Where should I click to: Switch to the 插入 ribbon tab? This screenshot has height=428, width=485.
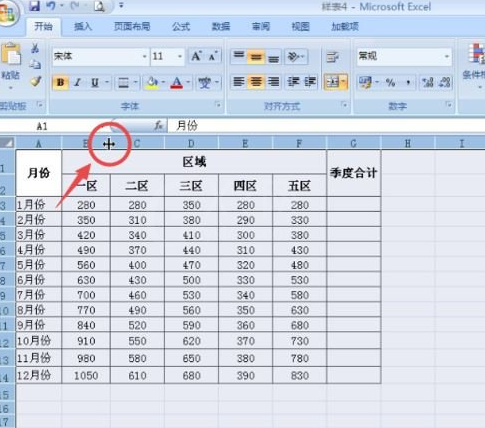[x=83, y=27]
